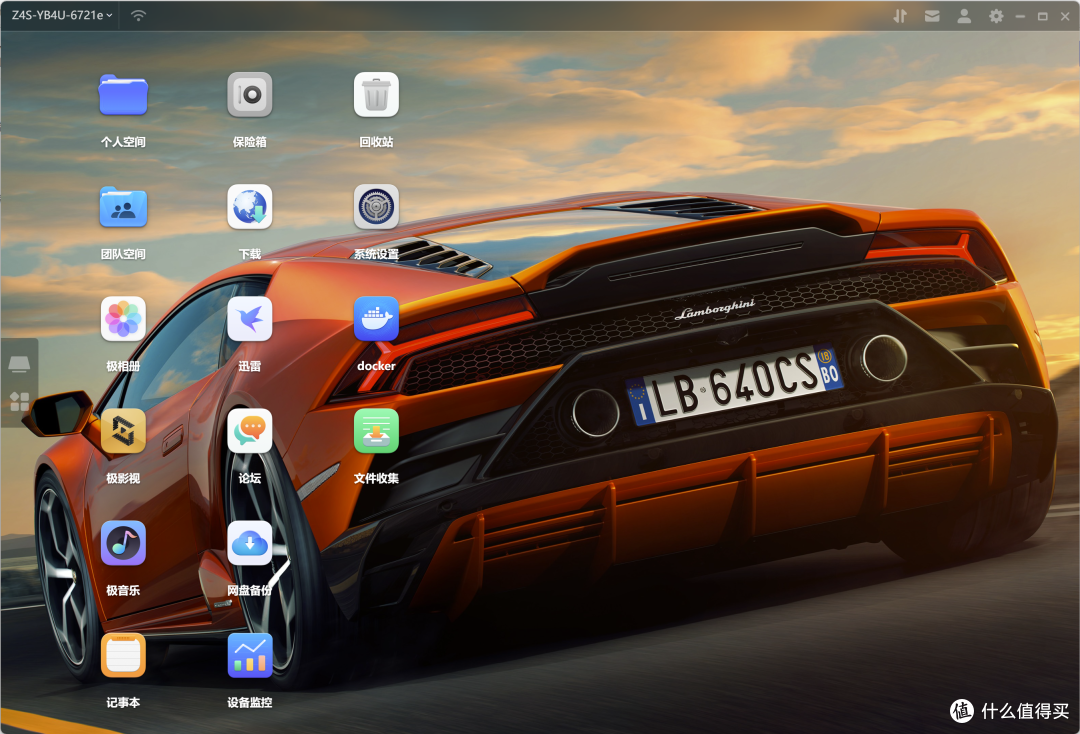Viewport: 1080px width, 734px height.
Task: Open the gear settings icon in title bar
Action: coord(996,16)
